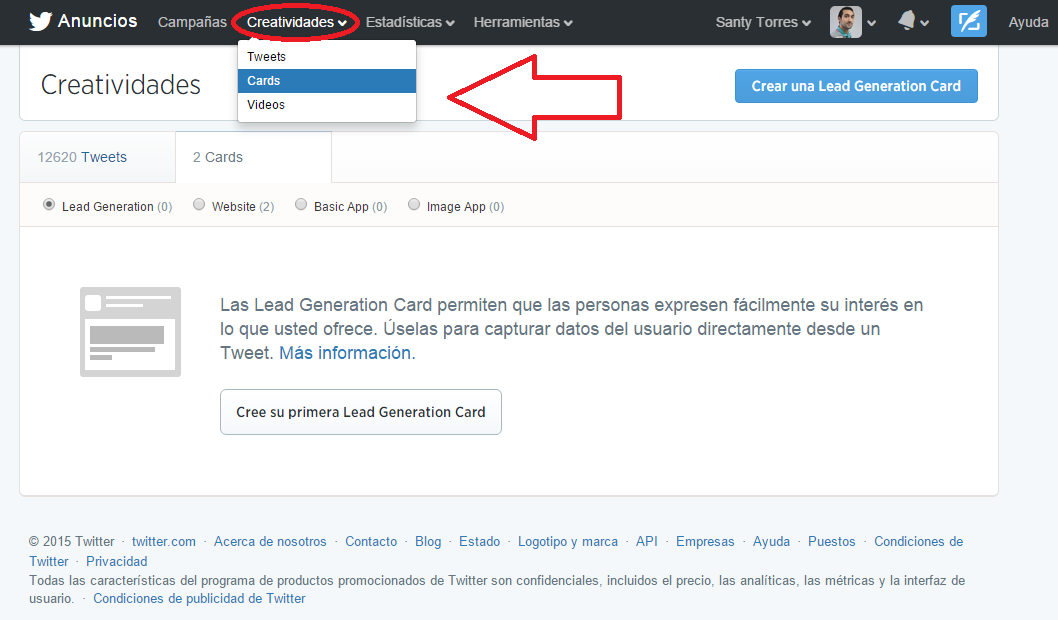Open the Estadísticas dropdown menu
Viewport: 1058px width, 620px height.
coord(410,21)
